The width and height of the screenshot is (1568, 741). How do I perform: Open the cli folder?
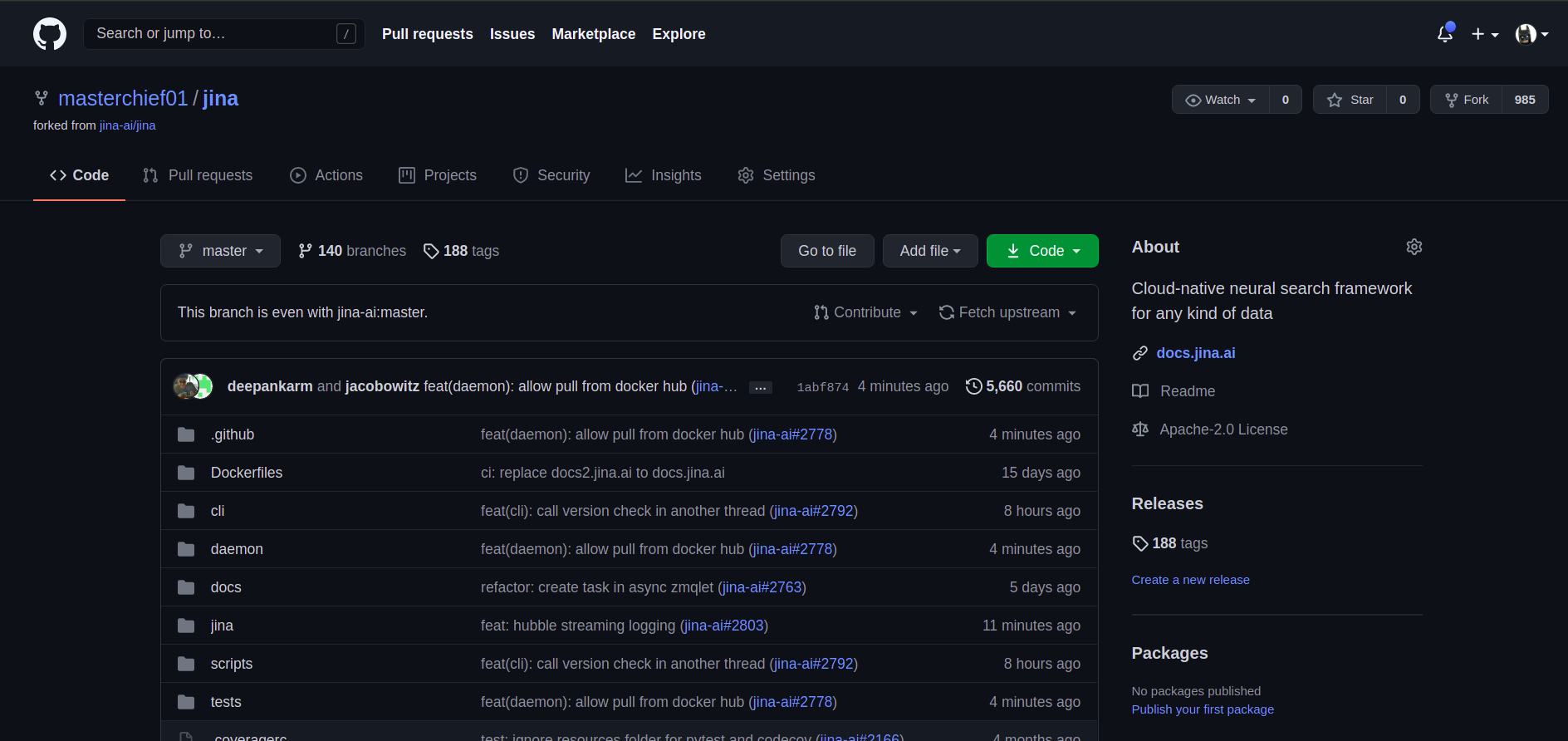coord(218,511)
